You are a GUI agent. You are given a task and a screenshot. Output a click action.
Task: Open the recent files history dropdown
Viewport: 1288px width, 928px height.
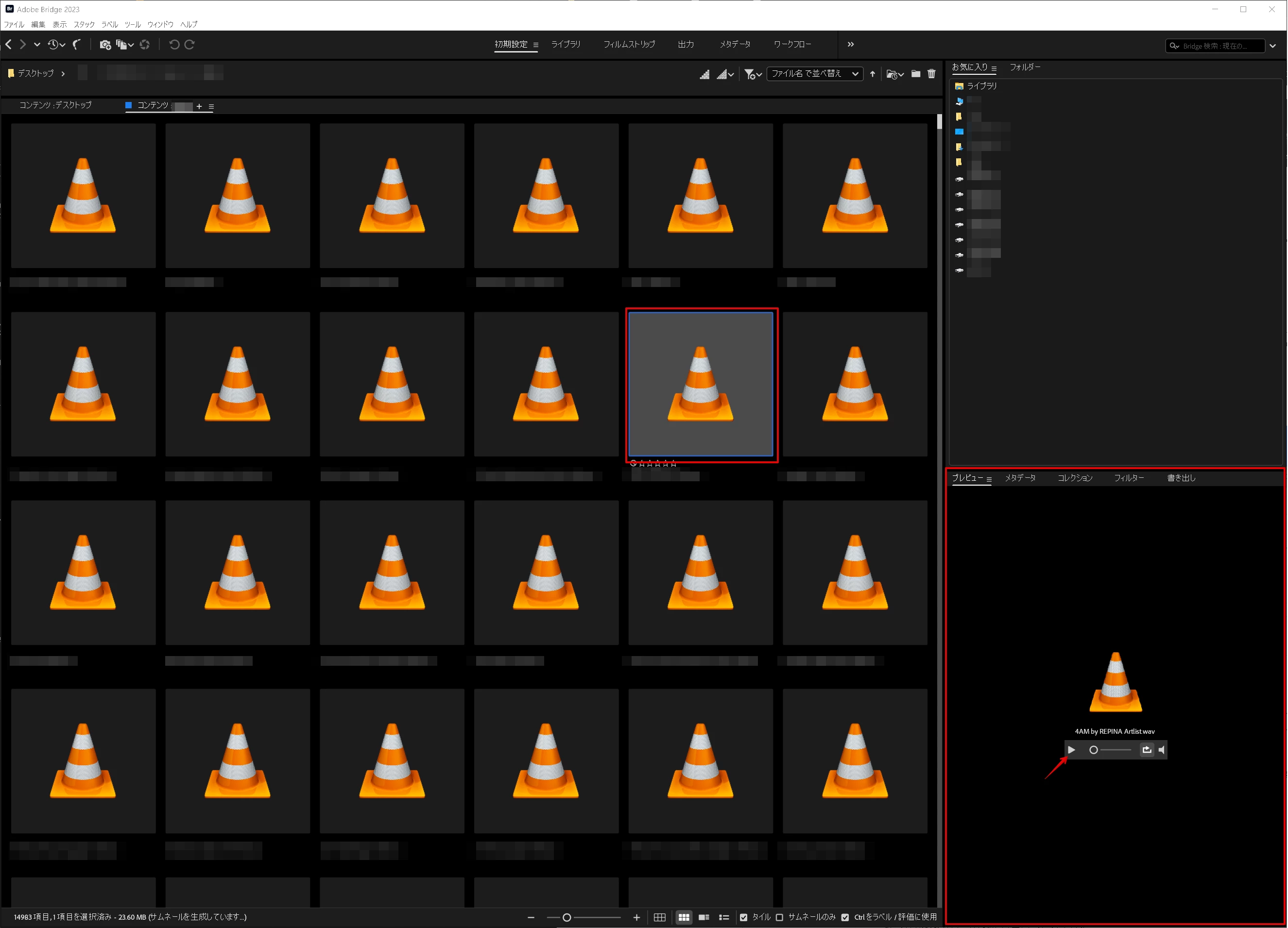[56, 44]
